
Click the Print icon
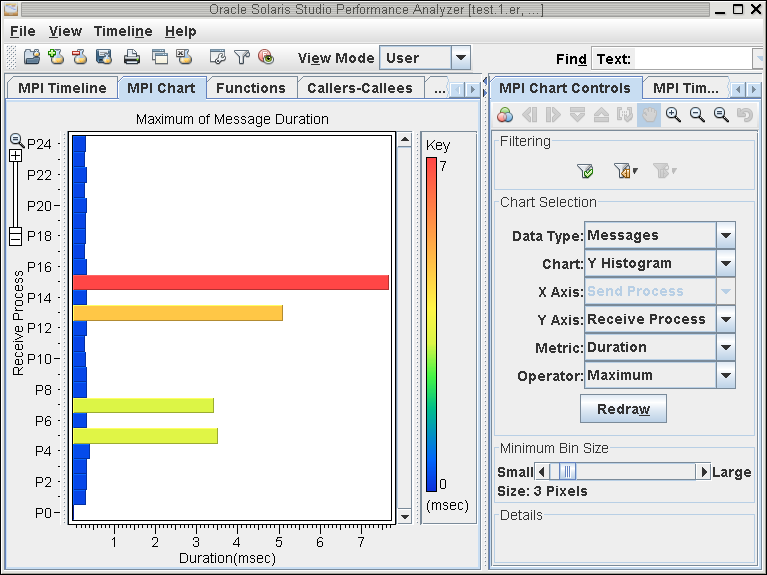[x=132, y=58]
